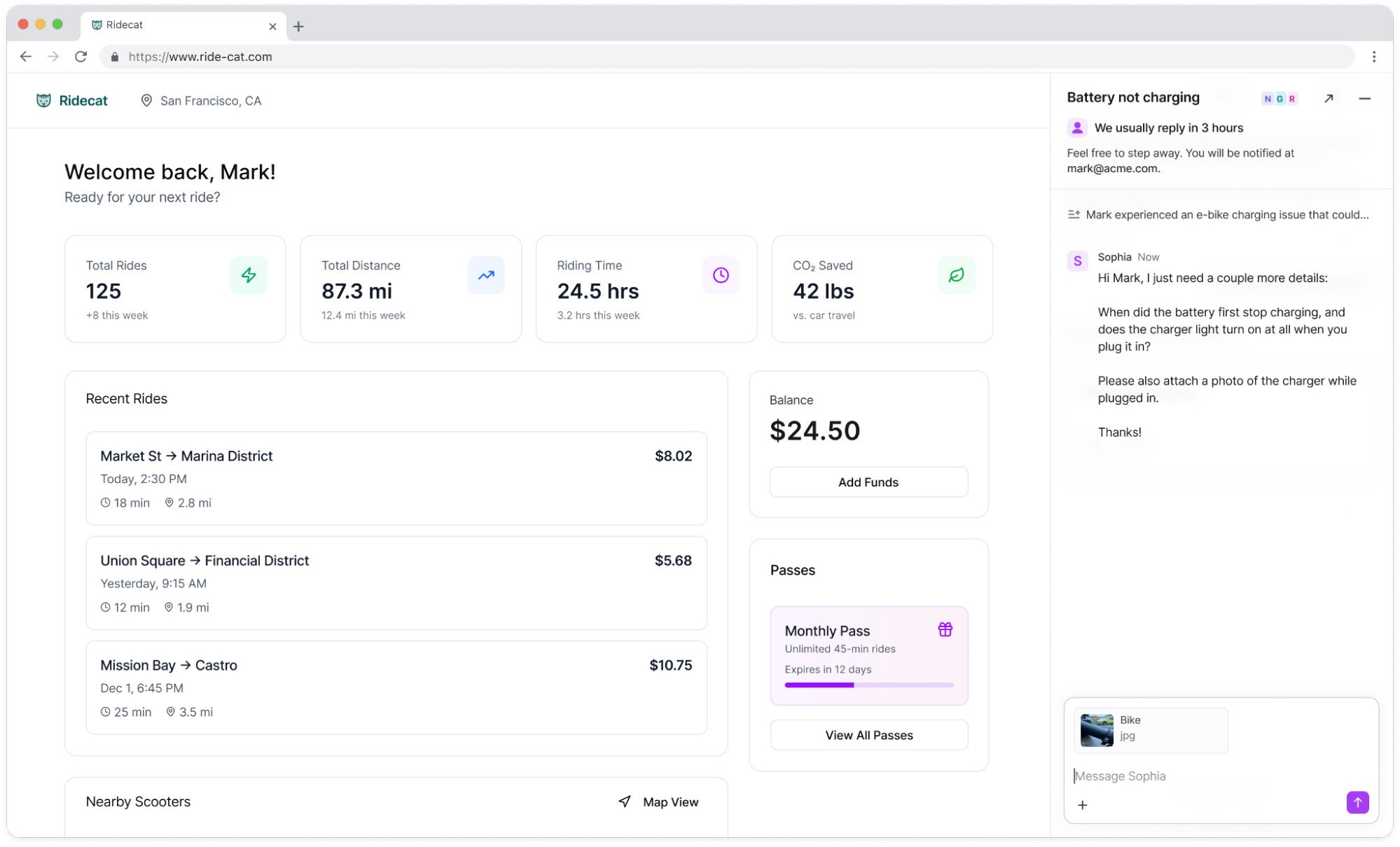Minimize the Battery not charging chat panel
Viewport: 1400px width, 847px height.
1364,99
